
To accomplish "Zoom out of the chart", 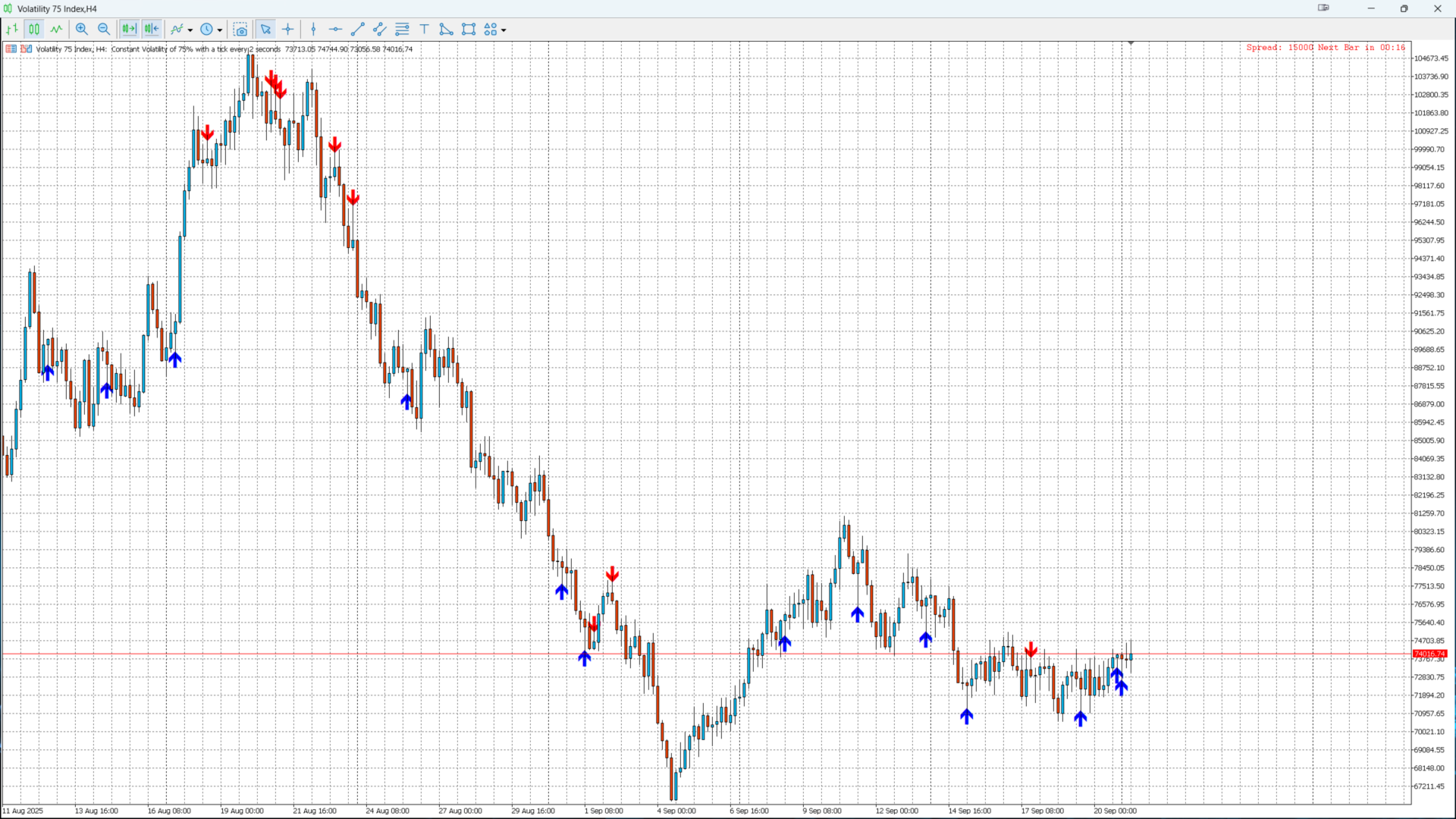I will tap(104, 30).
